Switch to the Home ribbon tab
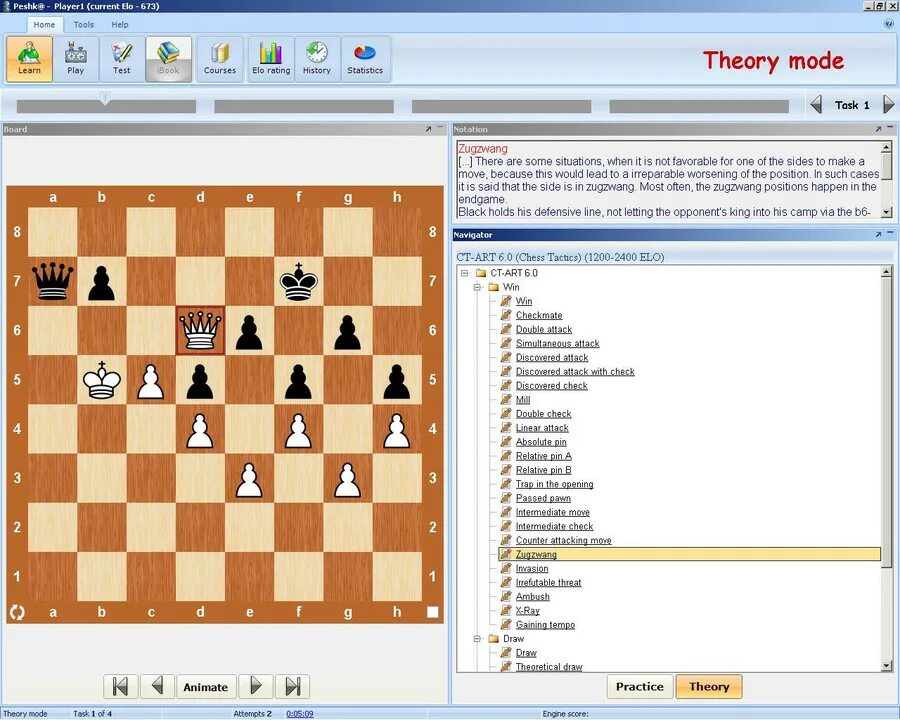Image resolution: width=900 pixels, height=720 pixels. (x=44, y=25)
